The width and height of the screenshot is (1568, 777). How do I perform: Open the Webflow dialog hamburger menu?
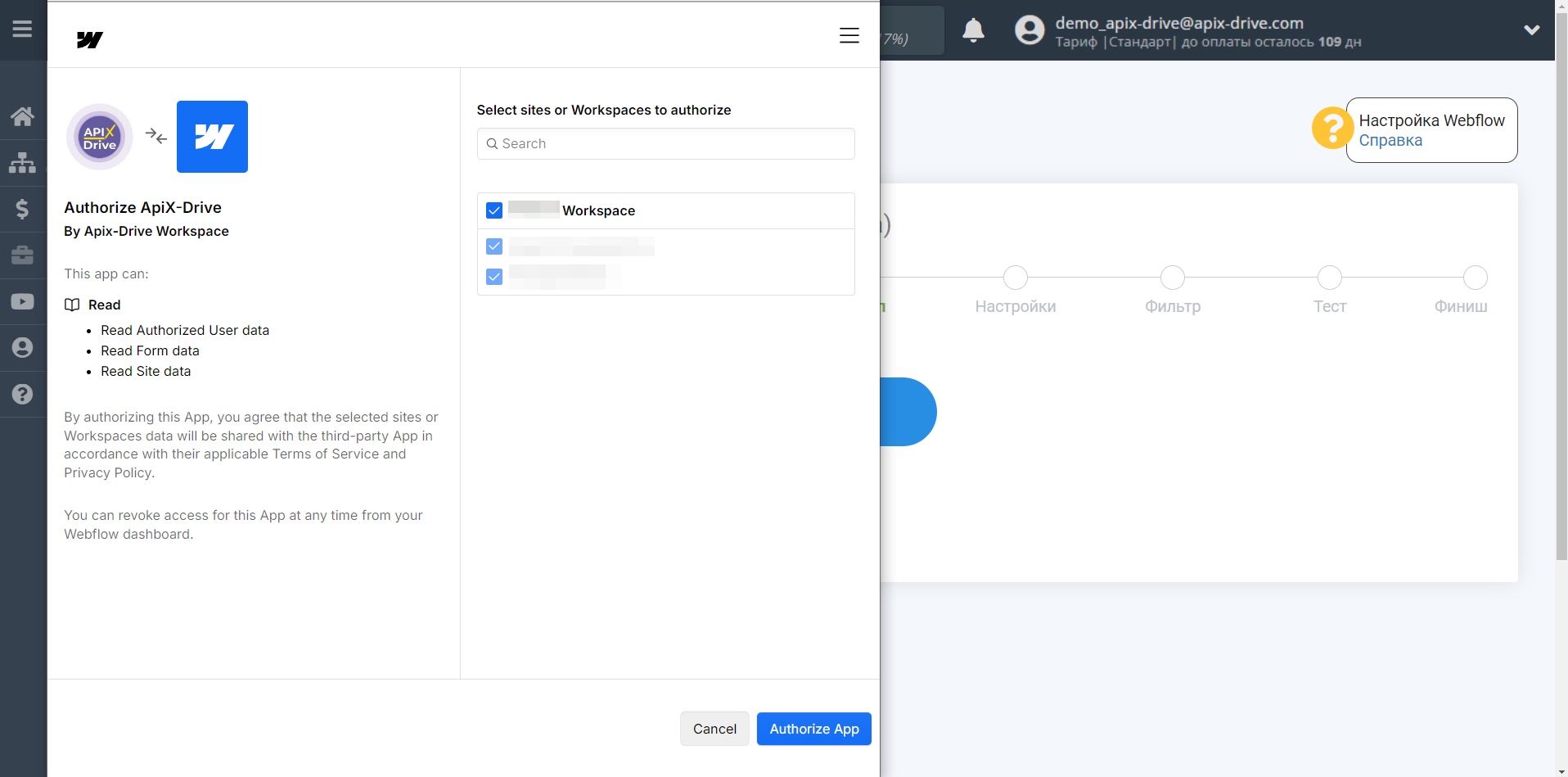click(x=849, y=35)
